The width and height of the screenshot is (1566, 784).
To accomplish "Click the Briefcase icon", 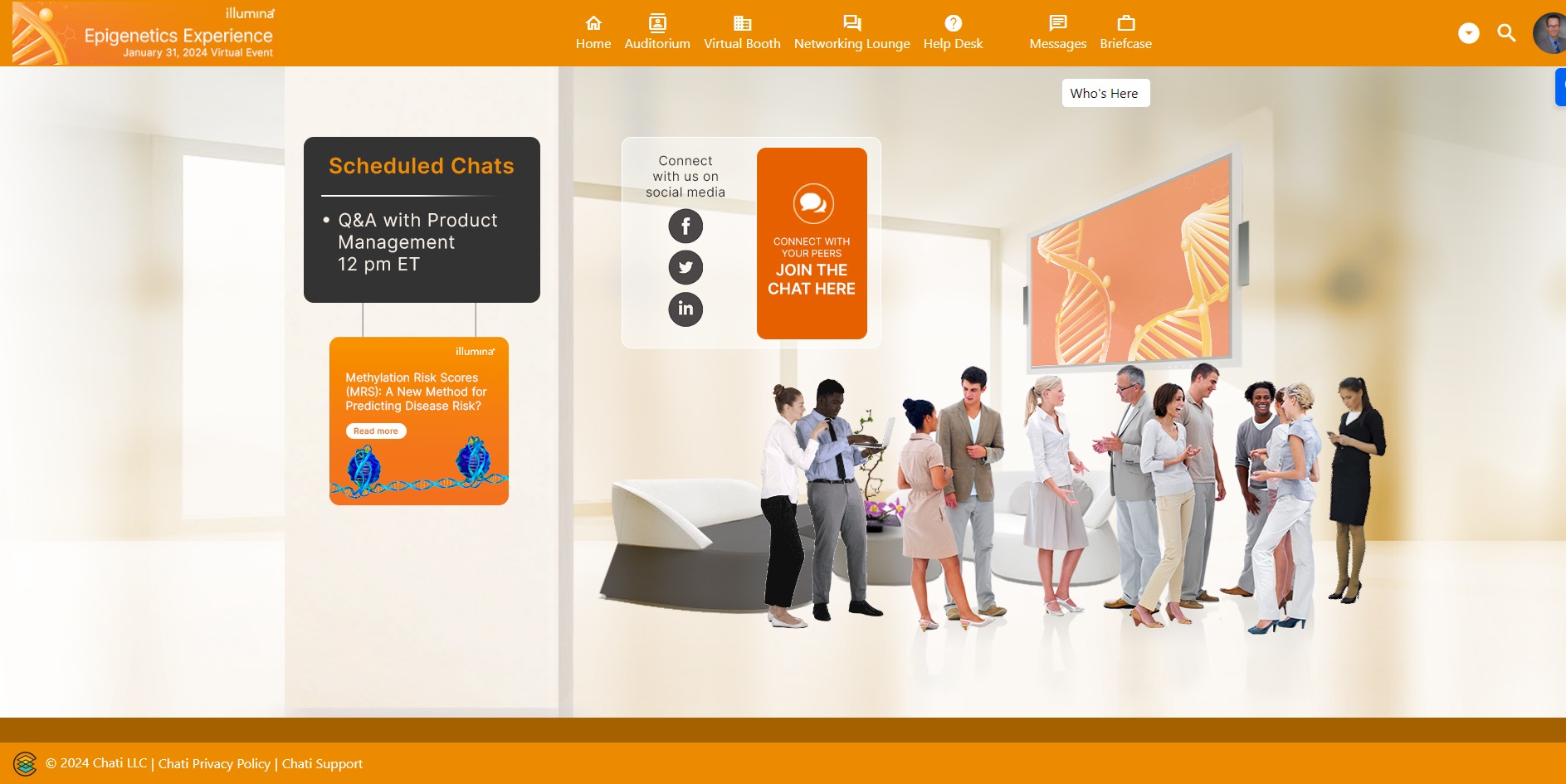I will [1126, 23].
